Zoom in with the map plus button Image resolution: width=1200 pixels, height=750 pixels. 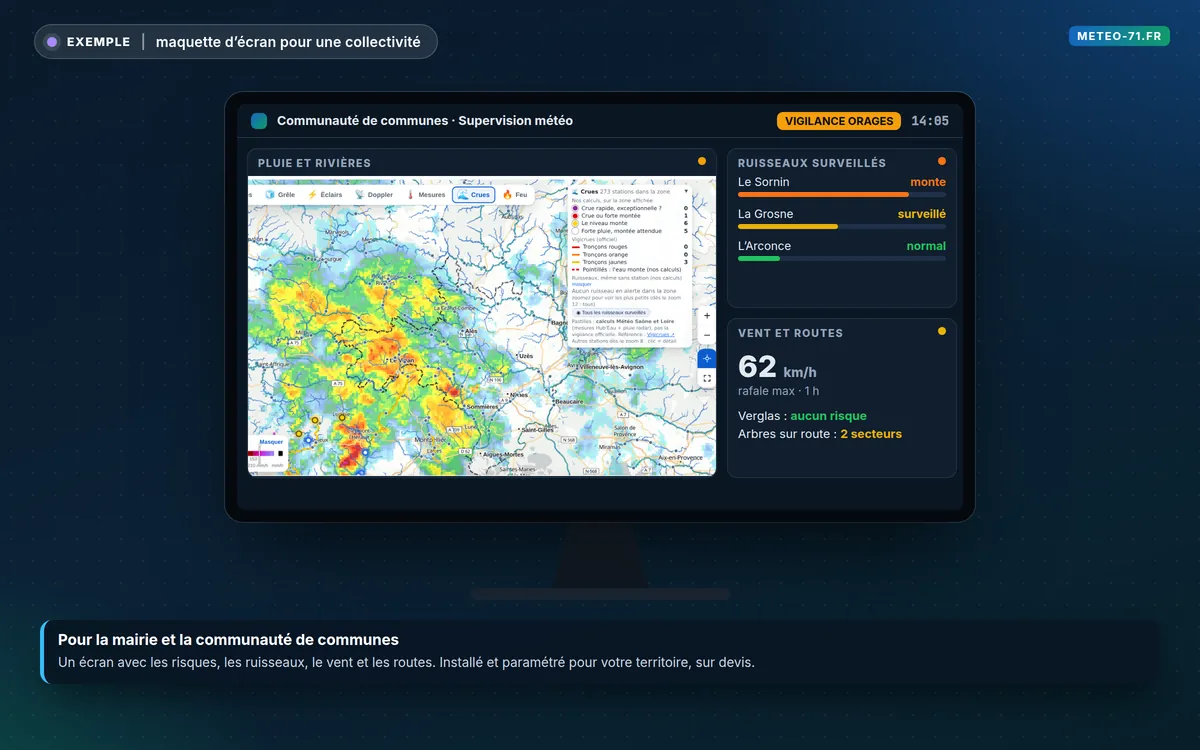707,316
